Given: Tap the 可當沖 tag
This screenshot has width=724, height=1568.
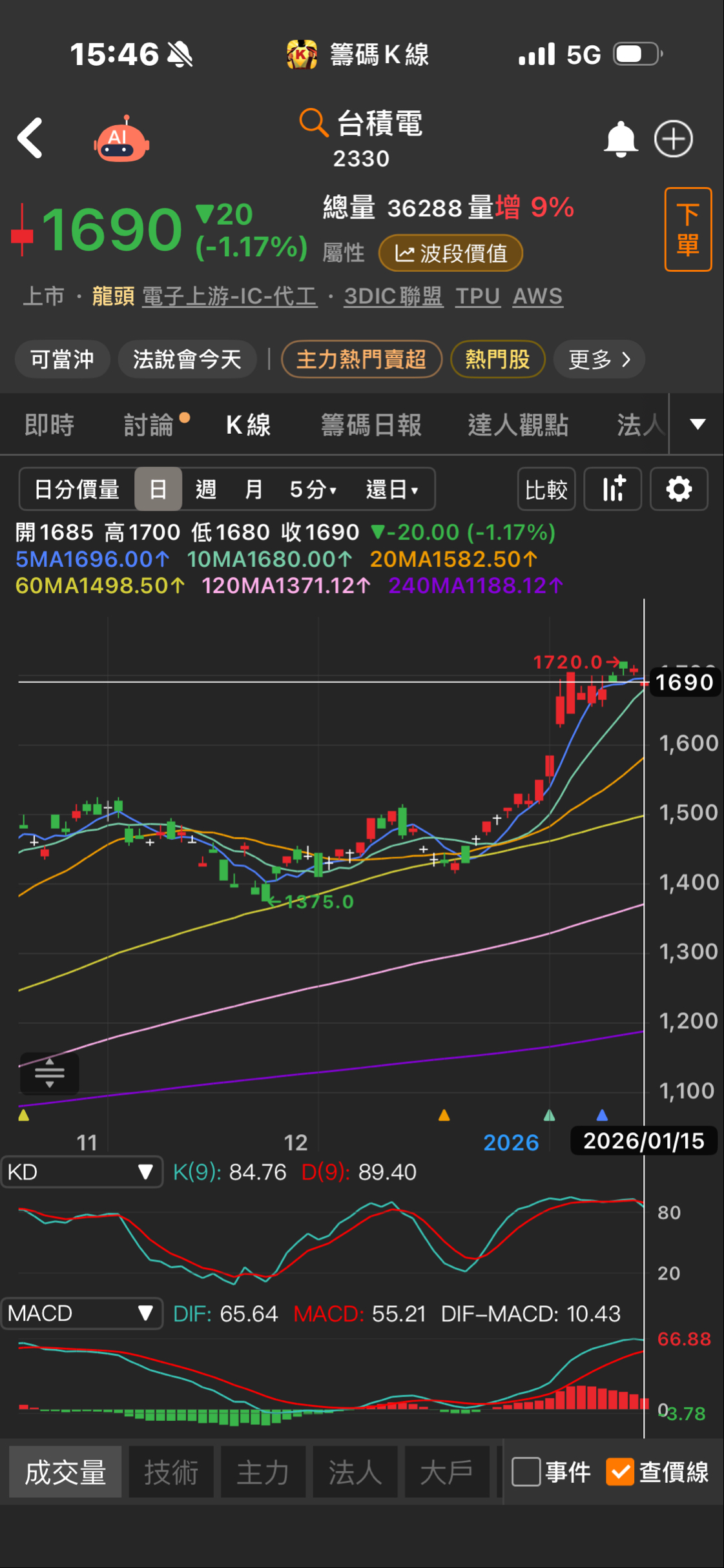Looking at the screenshot, I should tap(63, 359).
